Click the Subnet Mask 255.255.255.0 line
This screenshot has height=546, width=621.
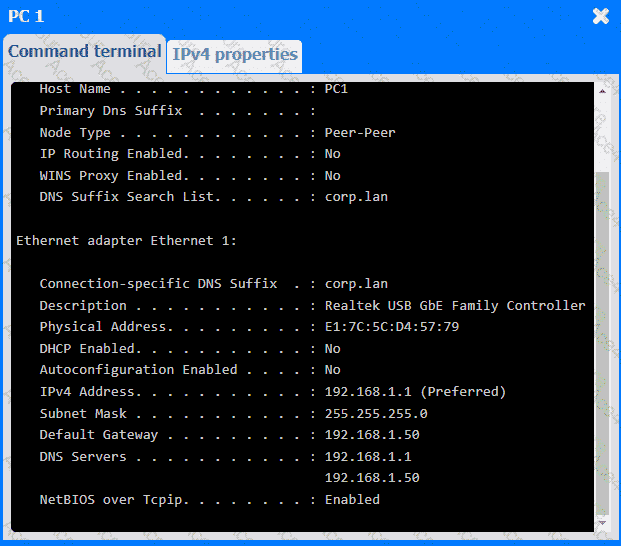(233, 413)
